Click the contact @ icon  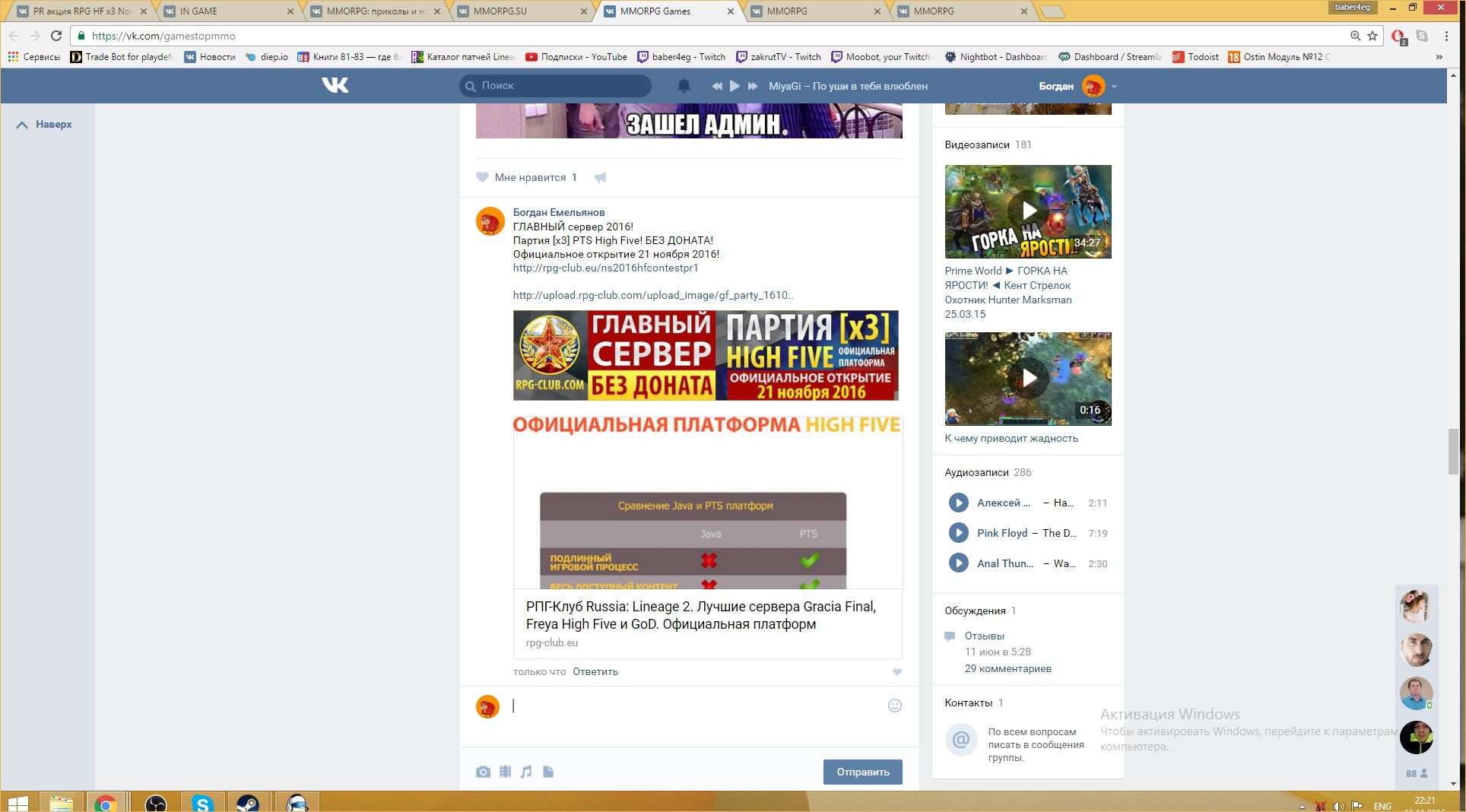961,739
